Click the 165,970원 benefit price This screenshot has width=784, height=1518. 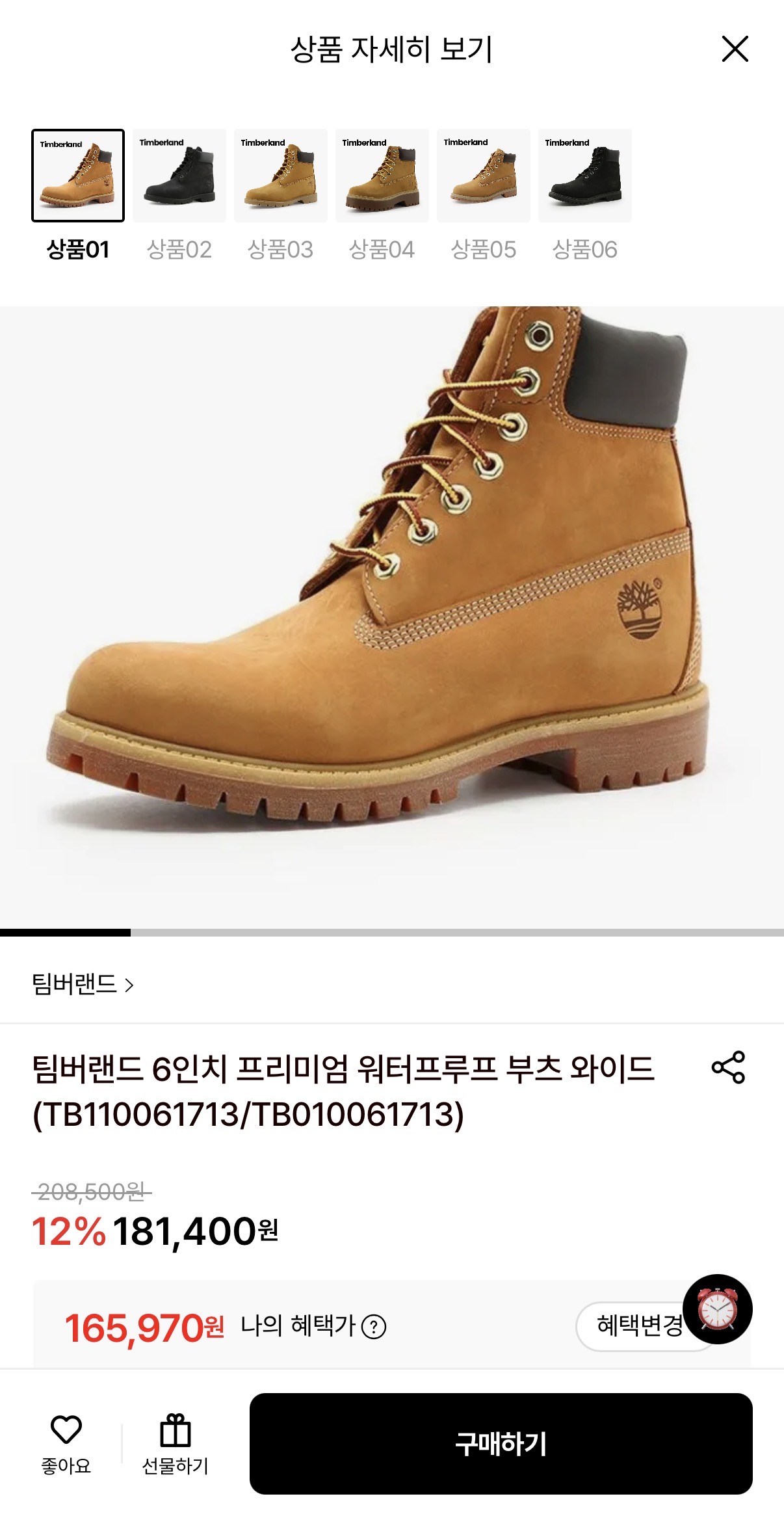[x=144, y=1327]
